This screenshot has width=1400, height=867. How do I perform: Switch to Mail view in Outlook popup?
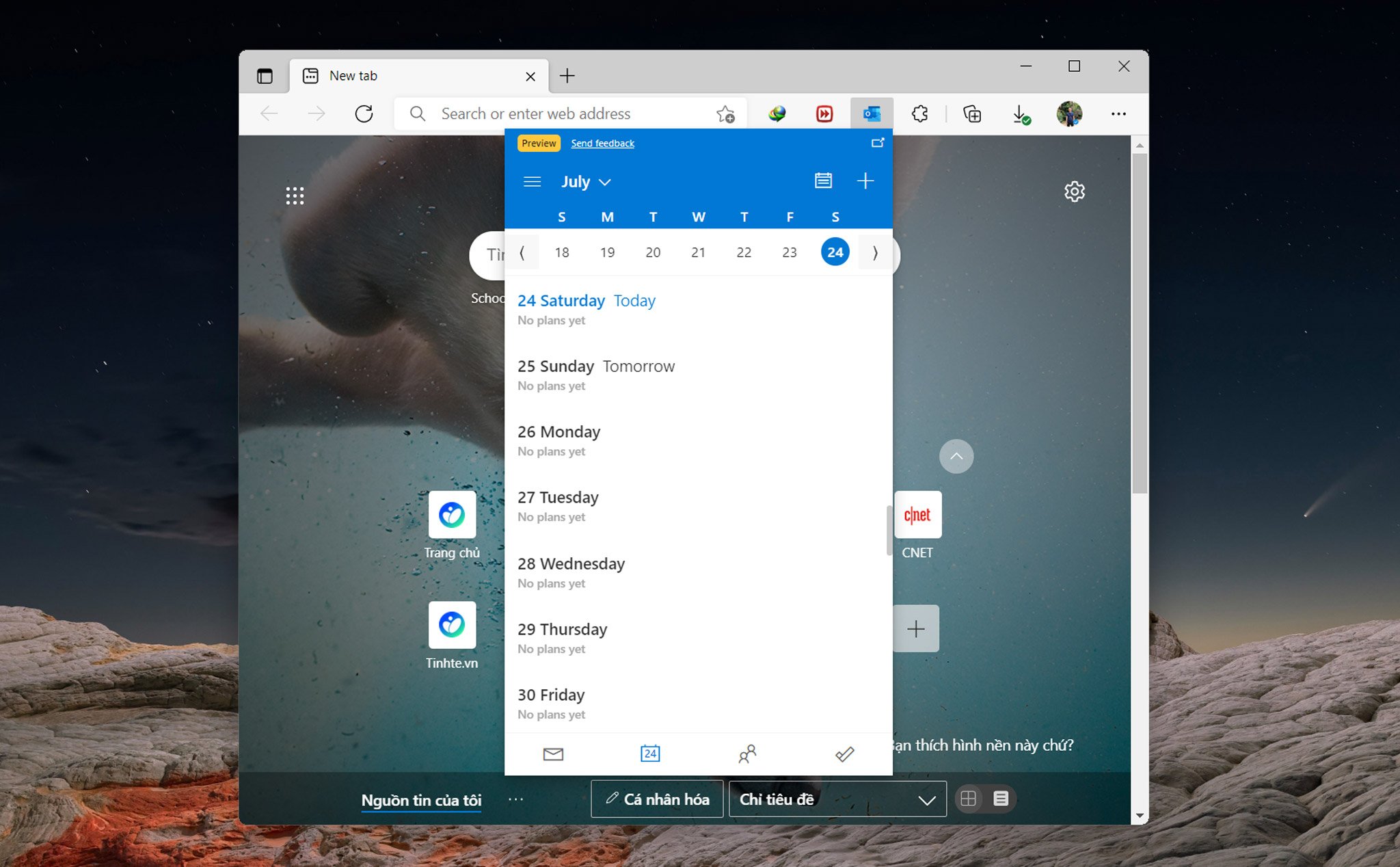click(553, 753)
